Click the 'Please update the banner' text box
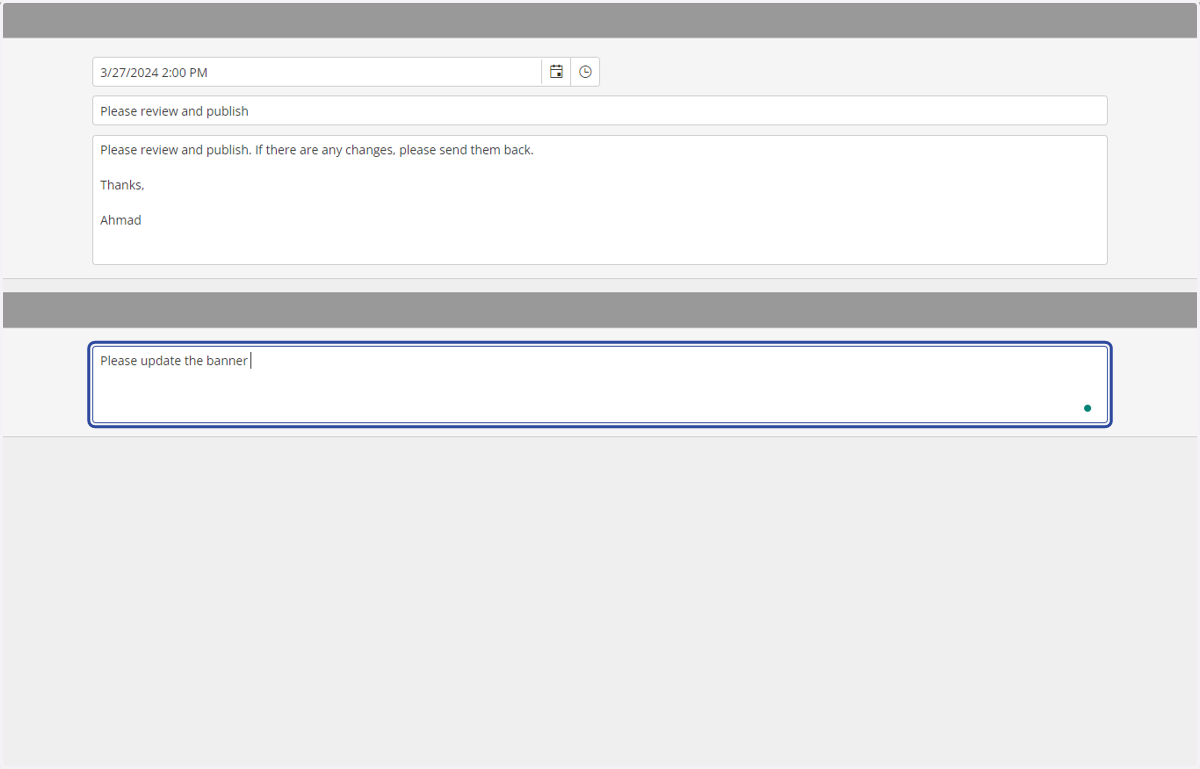Image resolution: width=1200 pixels, height=769 pixels. [x=600, y=385]
